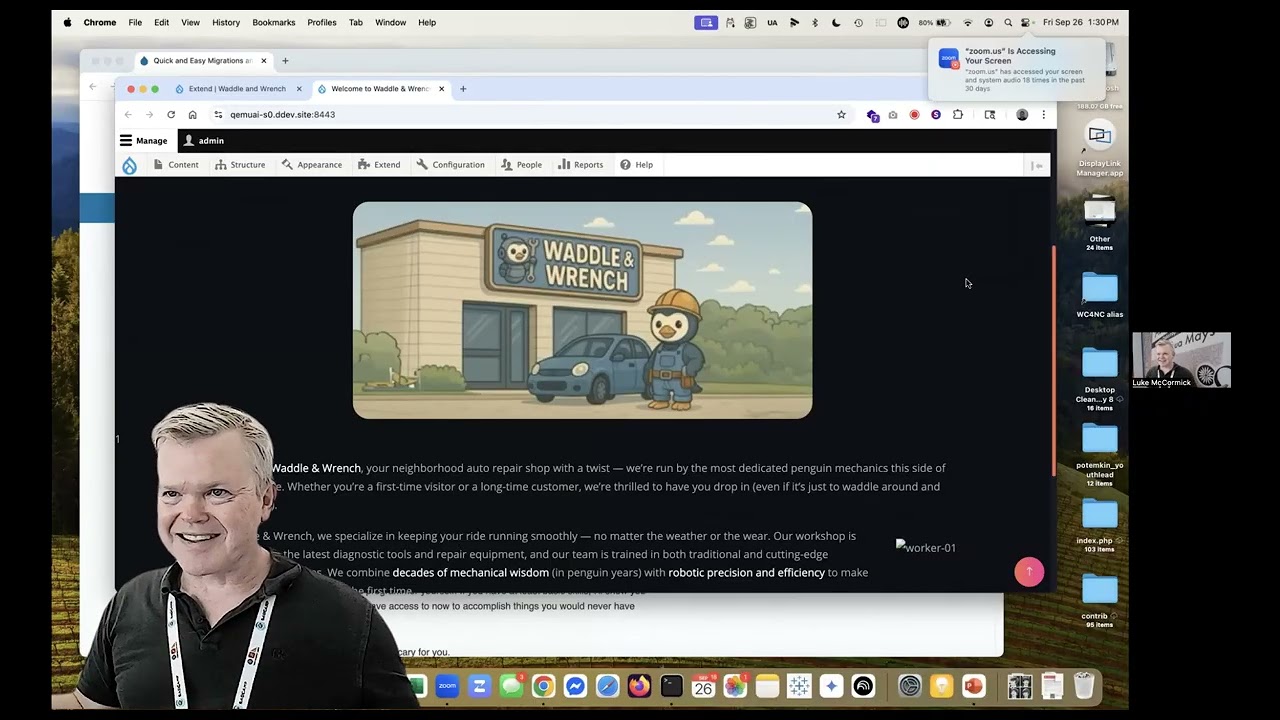Toggle the toolbar orientation at the tray's right end
The height and width of the screenshot is (720, 1280).
pos(1037,165)
